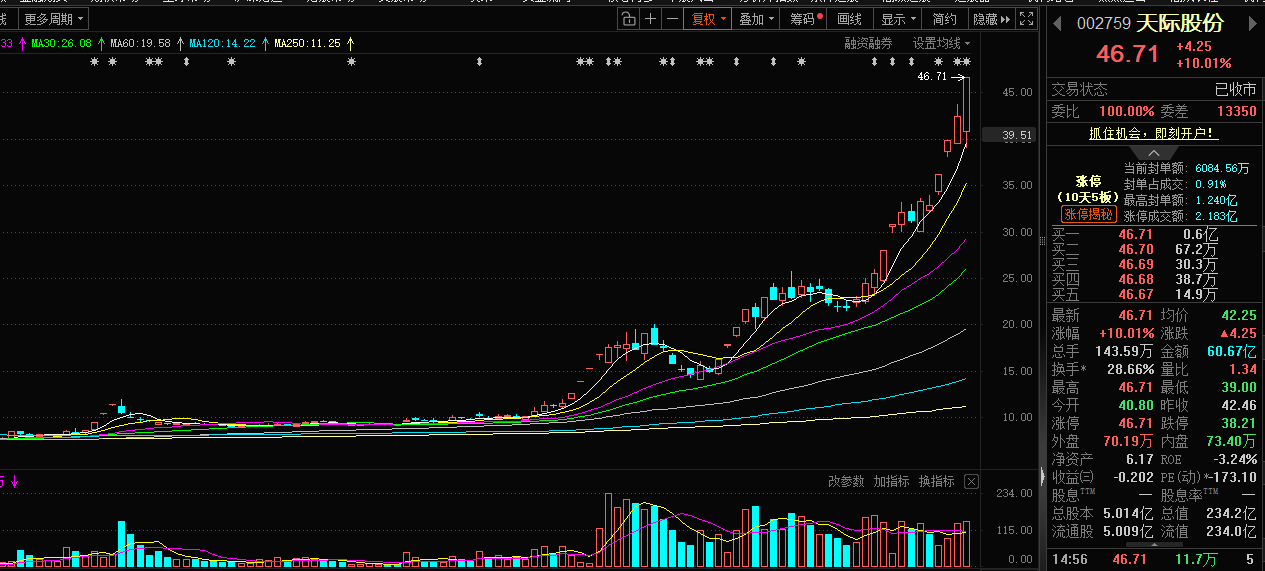
Task: Open the 更多周期 period dropdown
Action: pos(54,19)
